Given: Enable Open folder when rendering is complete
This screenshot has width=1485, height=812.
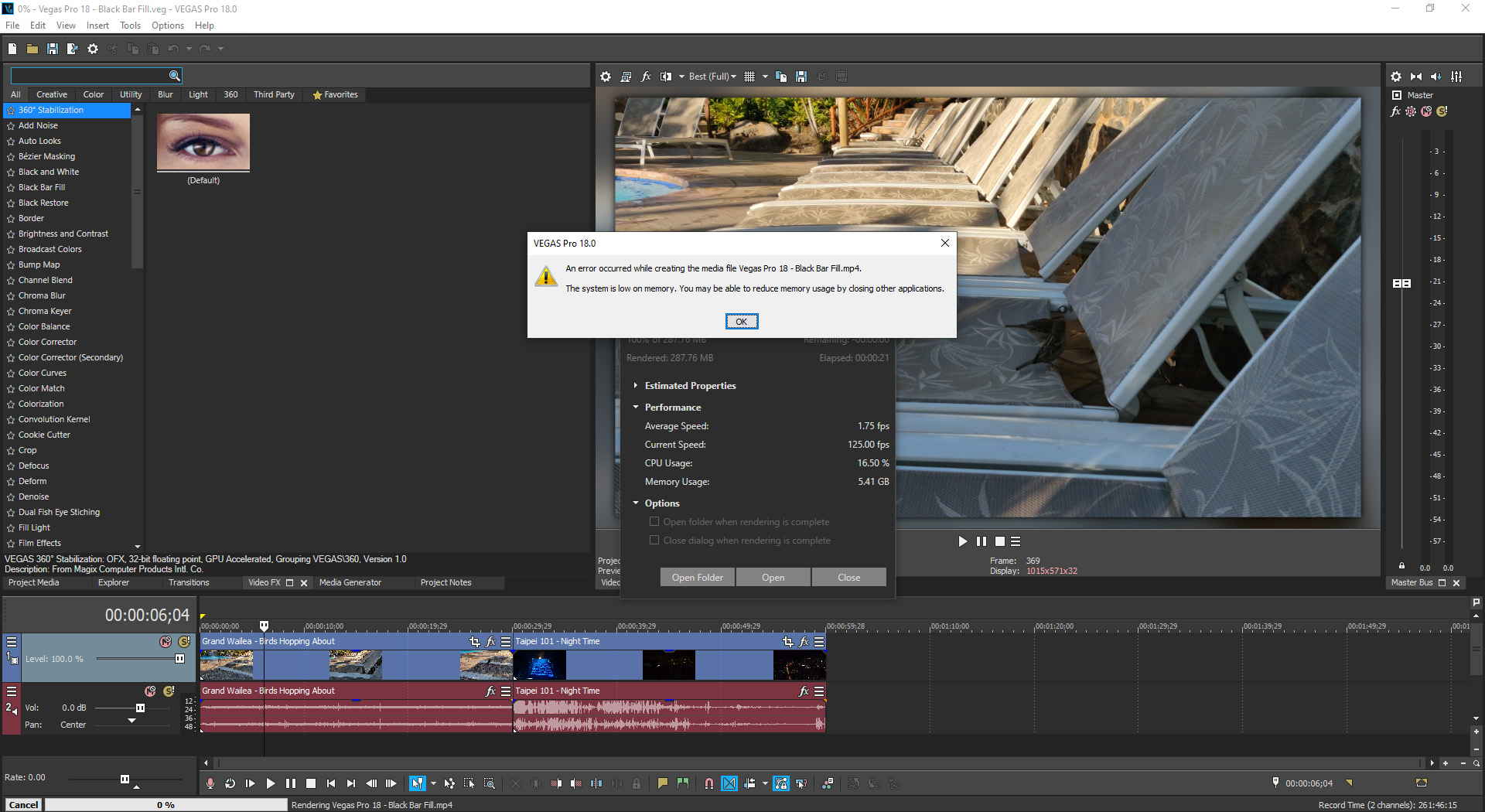Looking at the screenshot, I should tap(654, 522).
